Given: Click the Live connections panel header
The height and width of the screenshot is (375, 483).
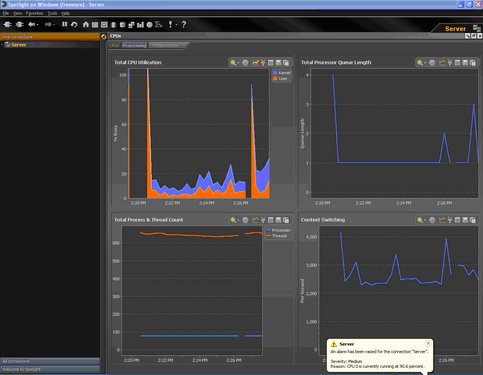Looking at the screenshot, I should [50, 37].
